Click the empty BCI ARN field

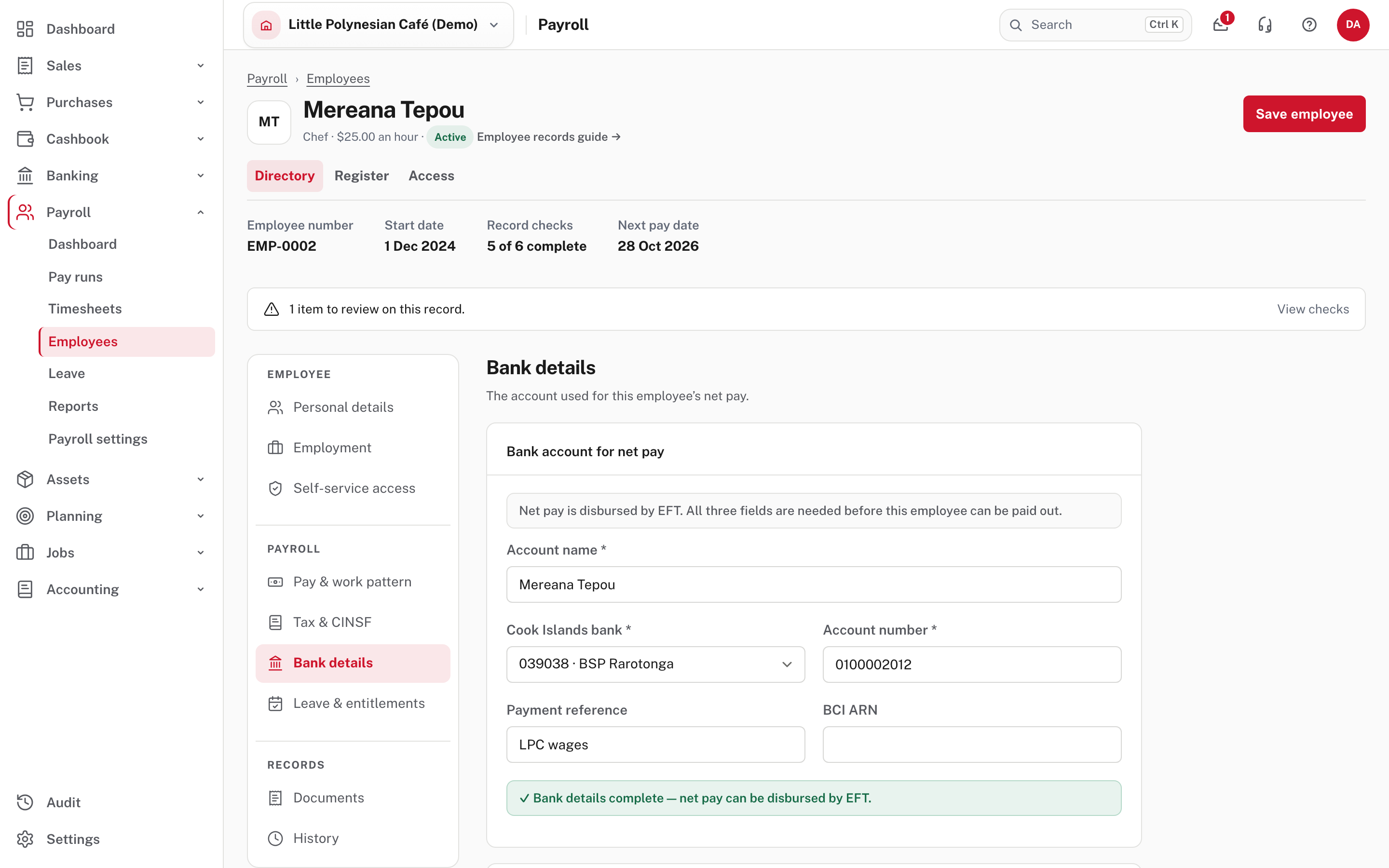click(972, 745)
